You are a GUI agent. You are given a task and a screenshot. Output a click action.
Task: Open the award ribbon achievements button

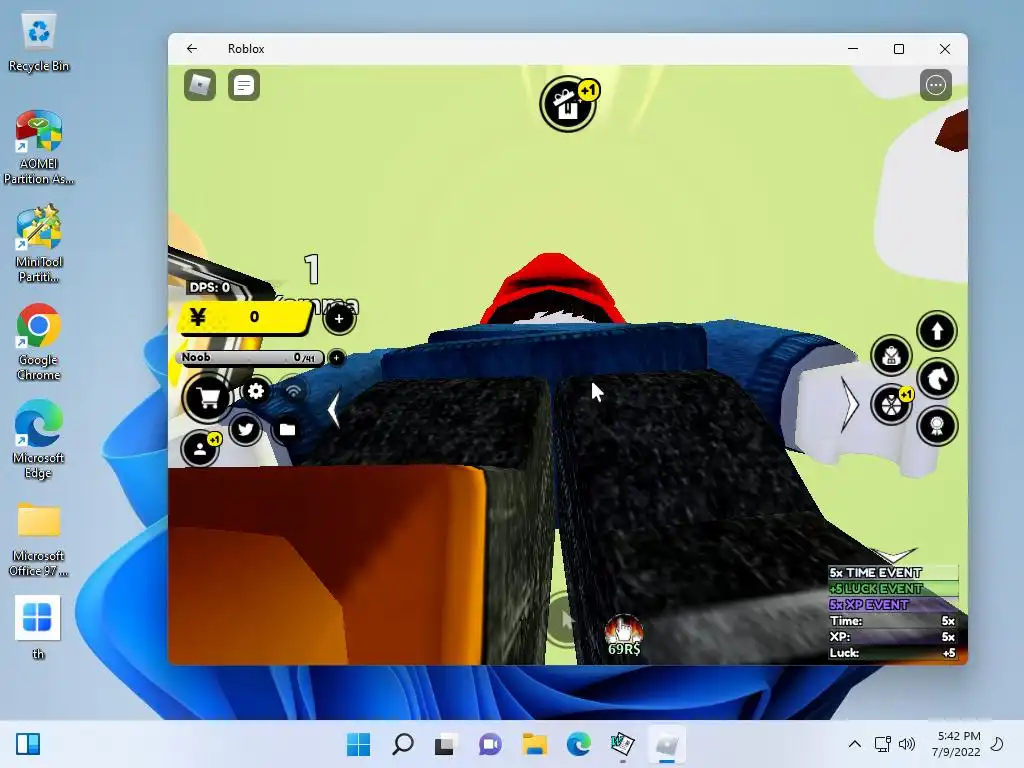(936, 426)
